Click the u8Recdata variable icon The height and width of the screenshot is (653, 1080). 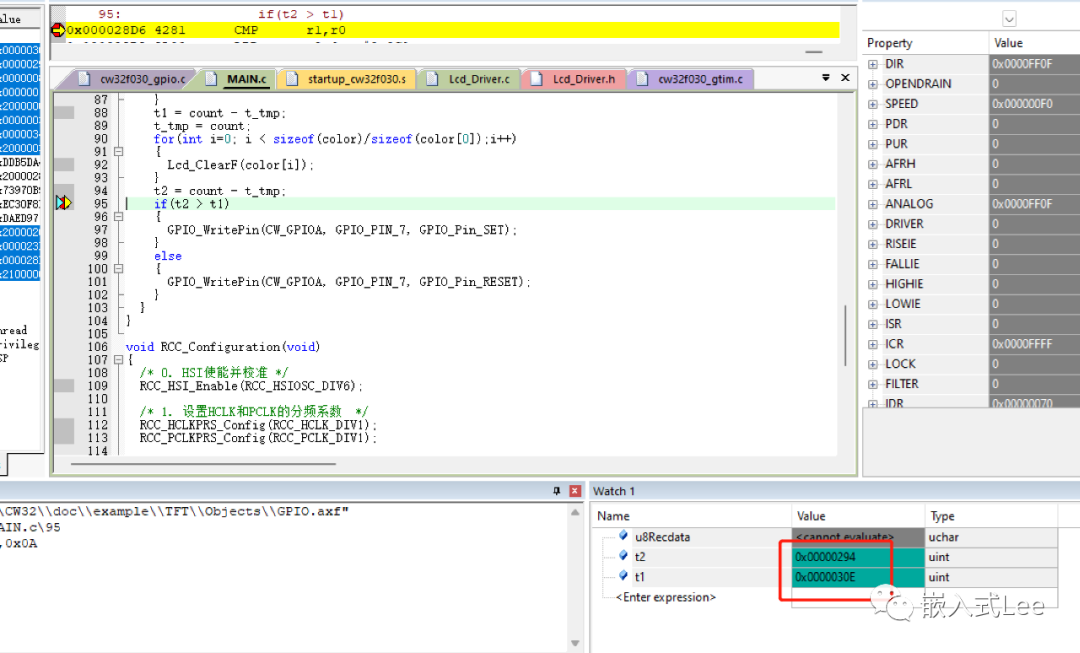[x=624, y=537]
